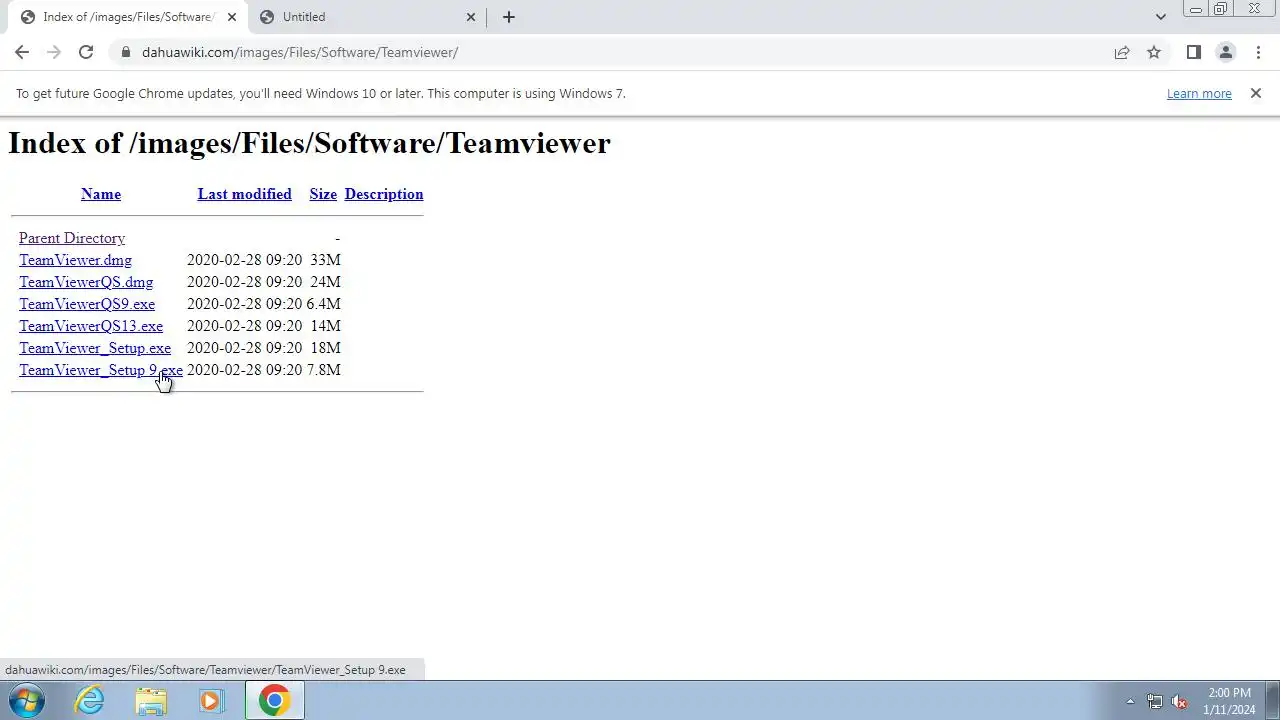Open Windows Explorer folder in taskbar
1280x720 pixels.
(x=151, y=701)
